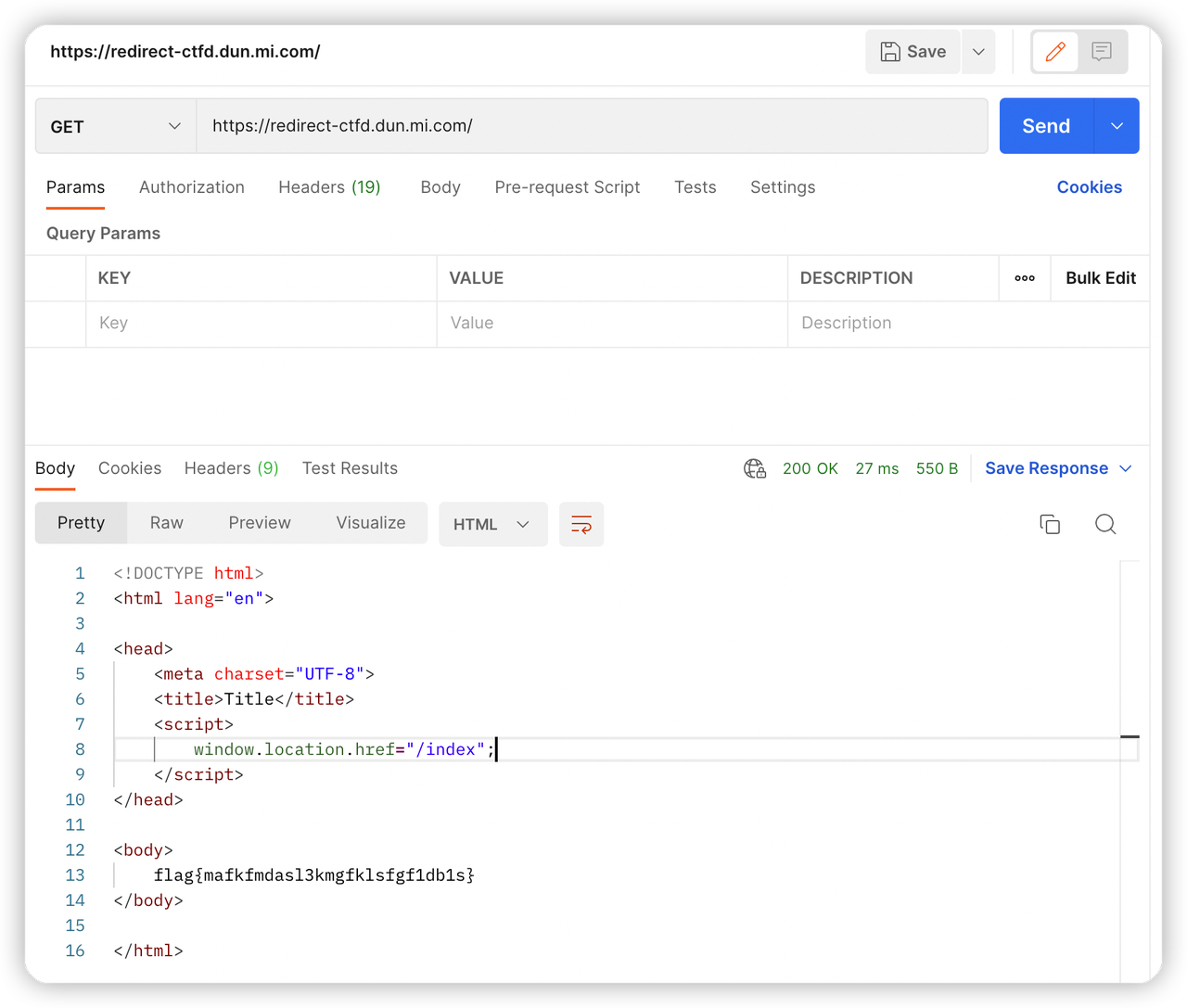The image size is (1187, 1008).
Task: Copy response body with copy icon
Action: click(1050, 524)
